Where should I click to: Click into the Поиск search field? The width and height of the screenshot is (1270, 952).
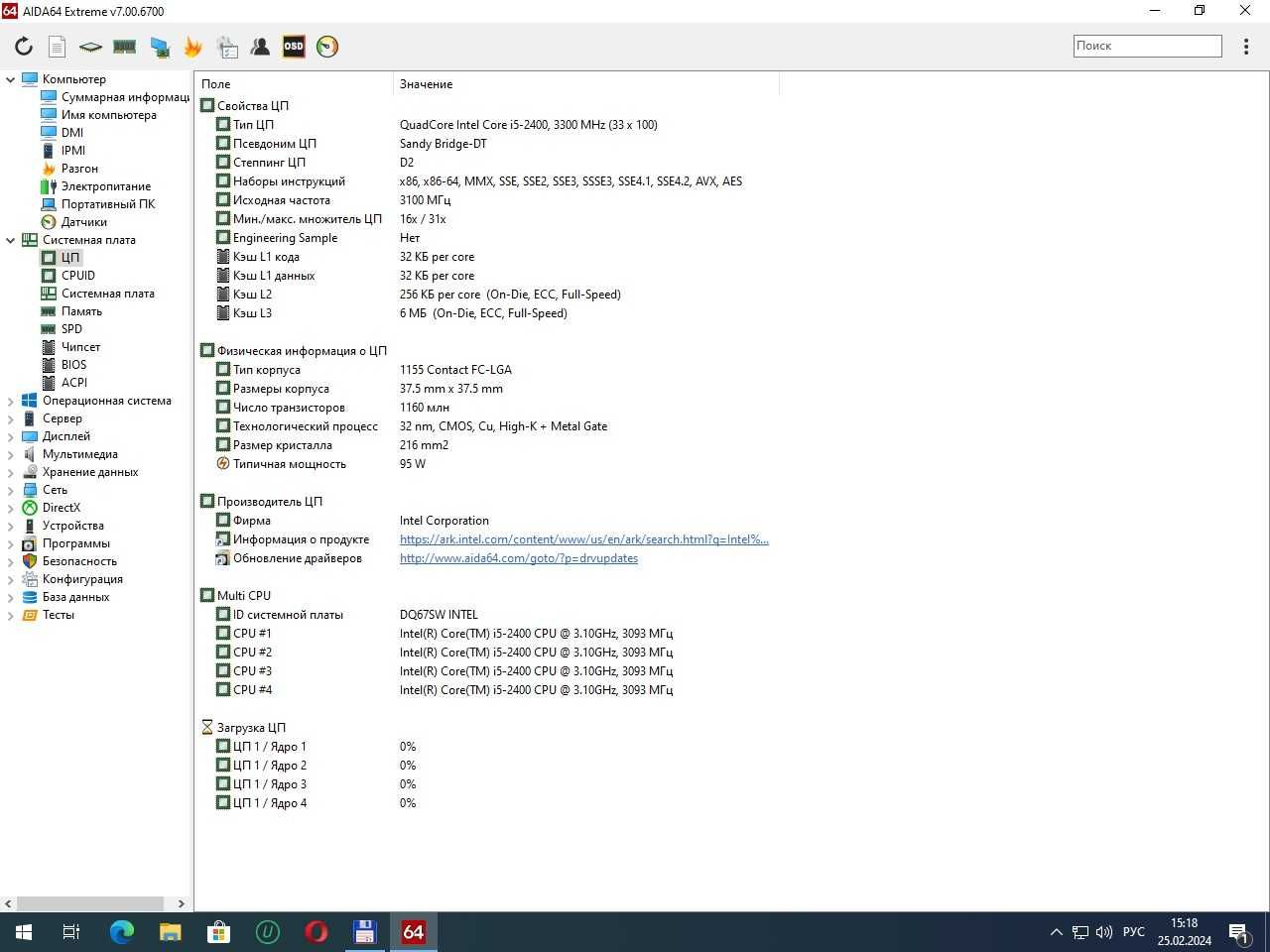click(x=1147, y=46)
